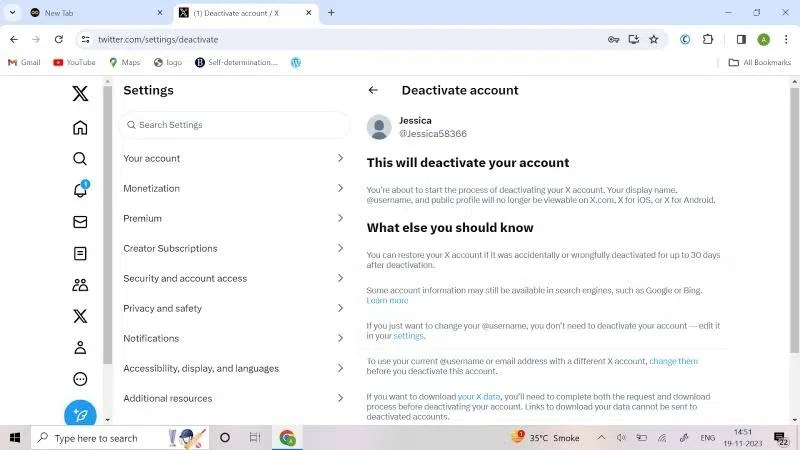Click browser reload button
The width and height of the screenshot is (800, 450).
(59, 39)
